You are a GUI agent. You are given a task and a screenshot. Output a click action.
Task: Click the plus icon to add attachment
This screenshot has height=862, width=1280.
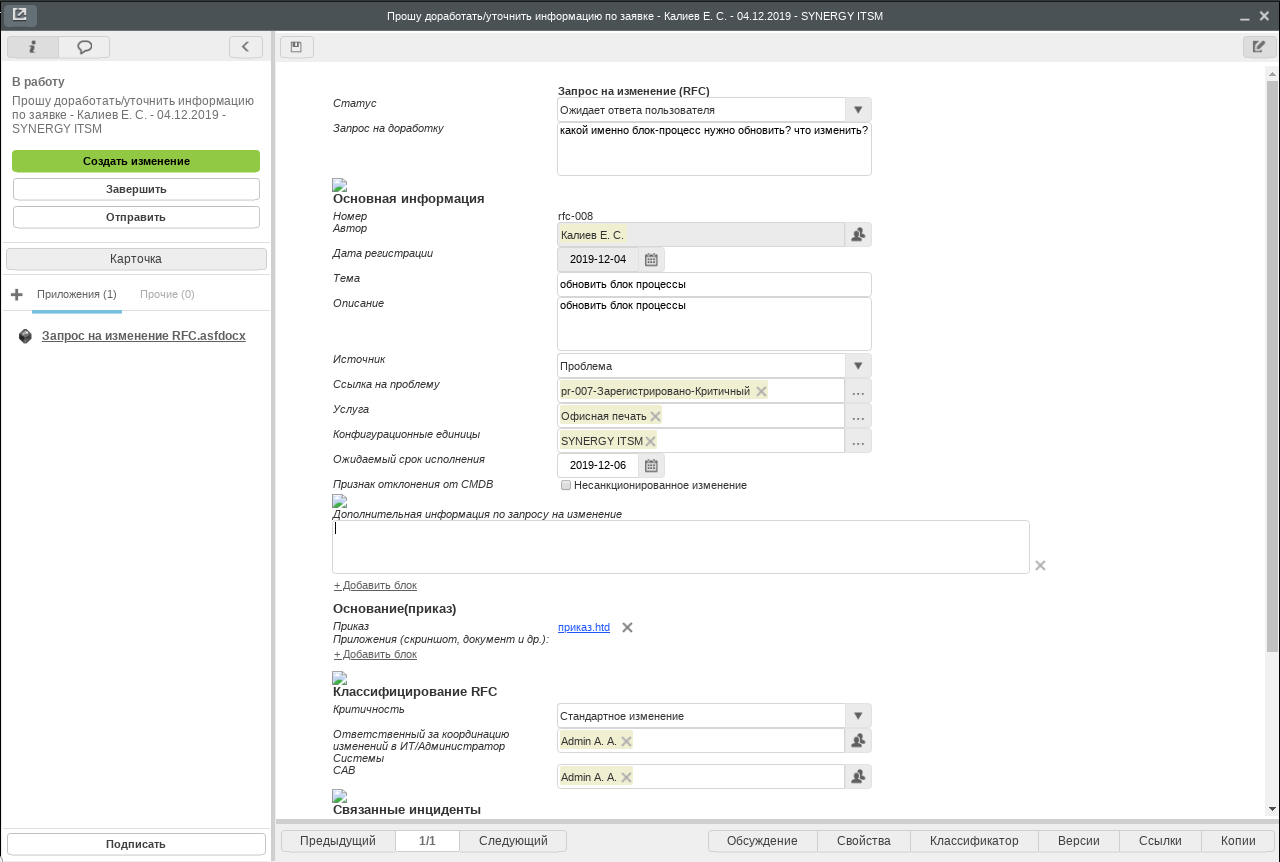[17, 295]
